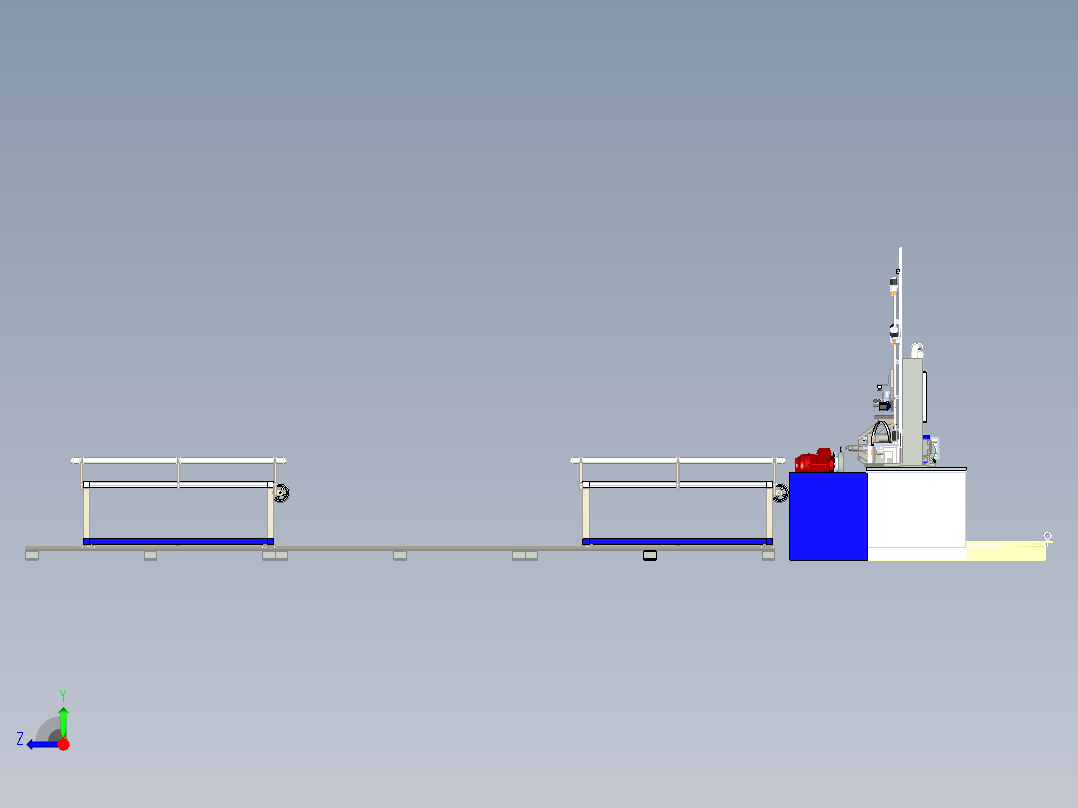The width and height of the screenshot is (1078, 808).
Task: Click the white machine base cabinet
Action: tap(915, 512)
